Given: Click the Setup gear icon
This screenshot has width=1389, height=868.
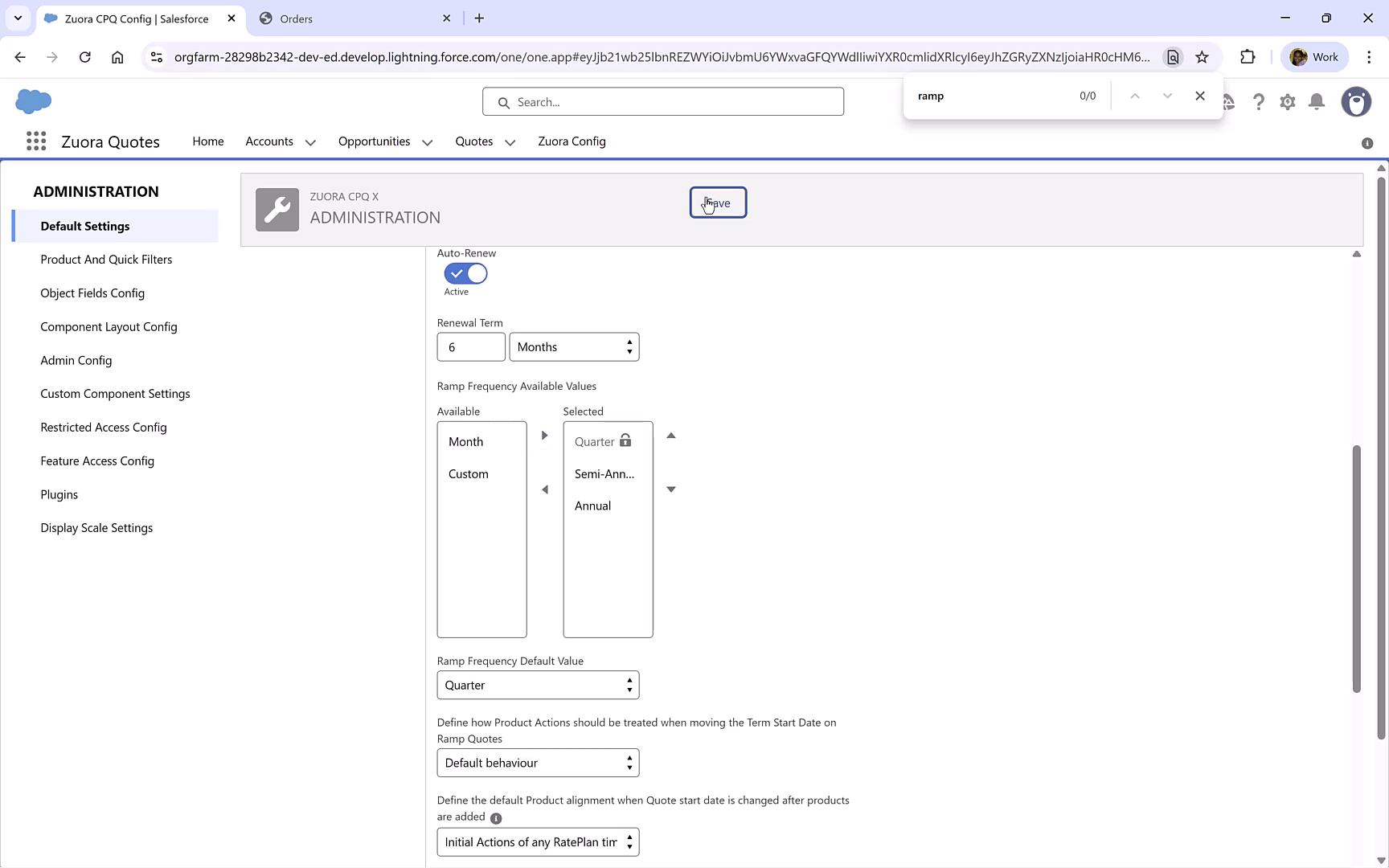Looking at the screenshot, I should tap(1287, 102).
